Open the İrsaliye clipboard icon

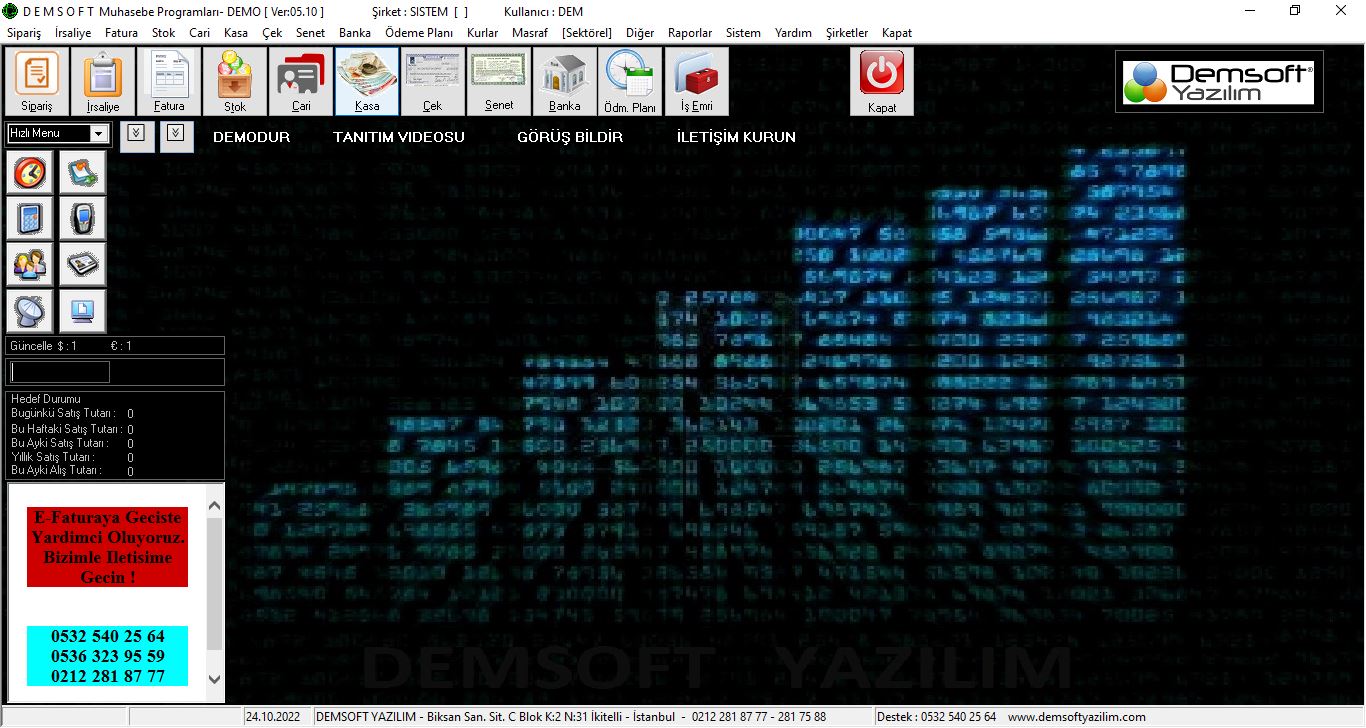(x=102, y=82)
